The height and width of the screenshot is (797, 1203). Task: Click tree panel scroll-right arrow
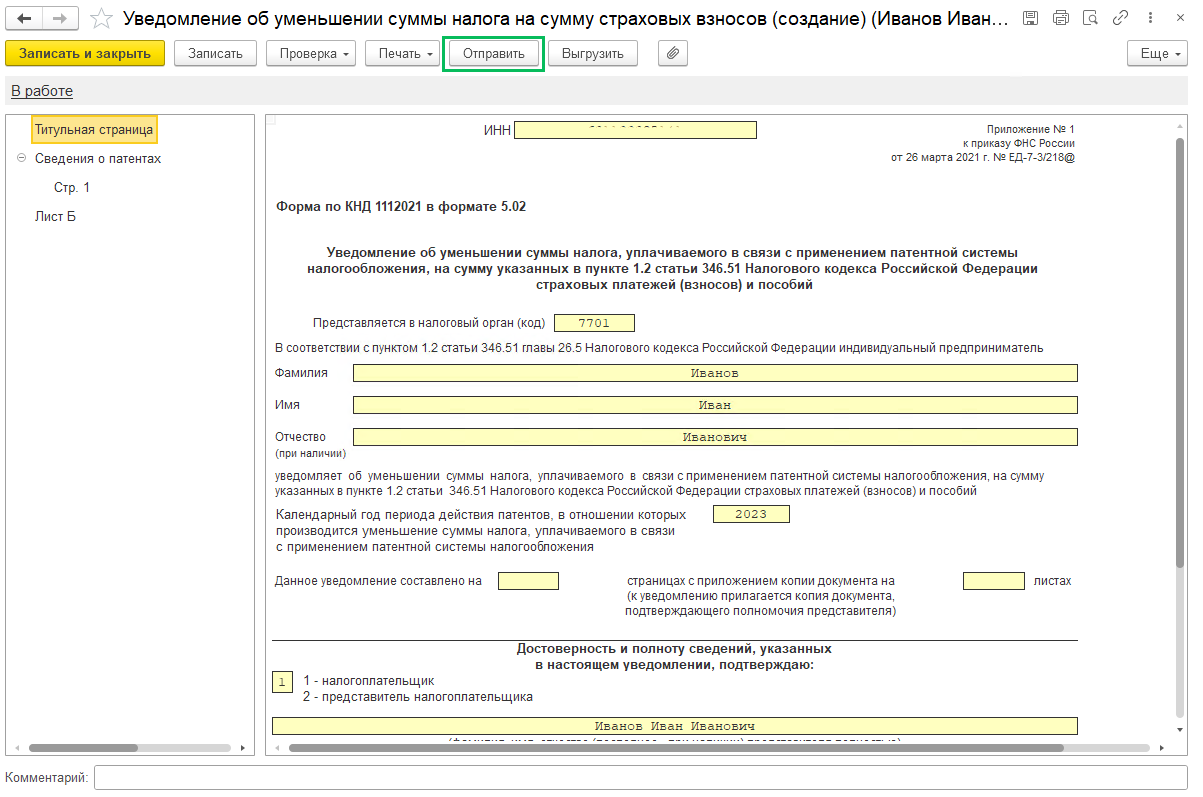coord(241,747)
